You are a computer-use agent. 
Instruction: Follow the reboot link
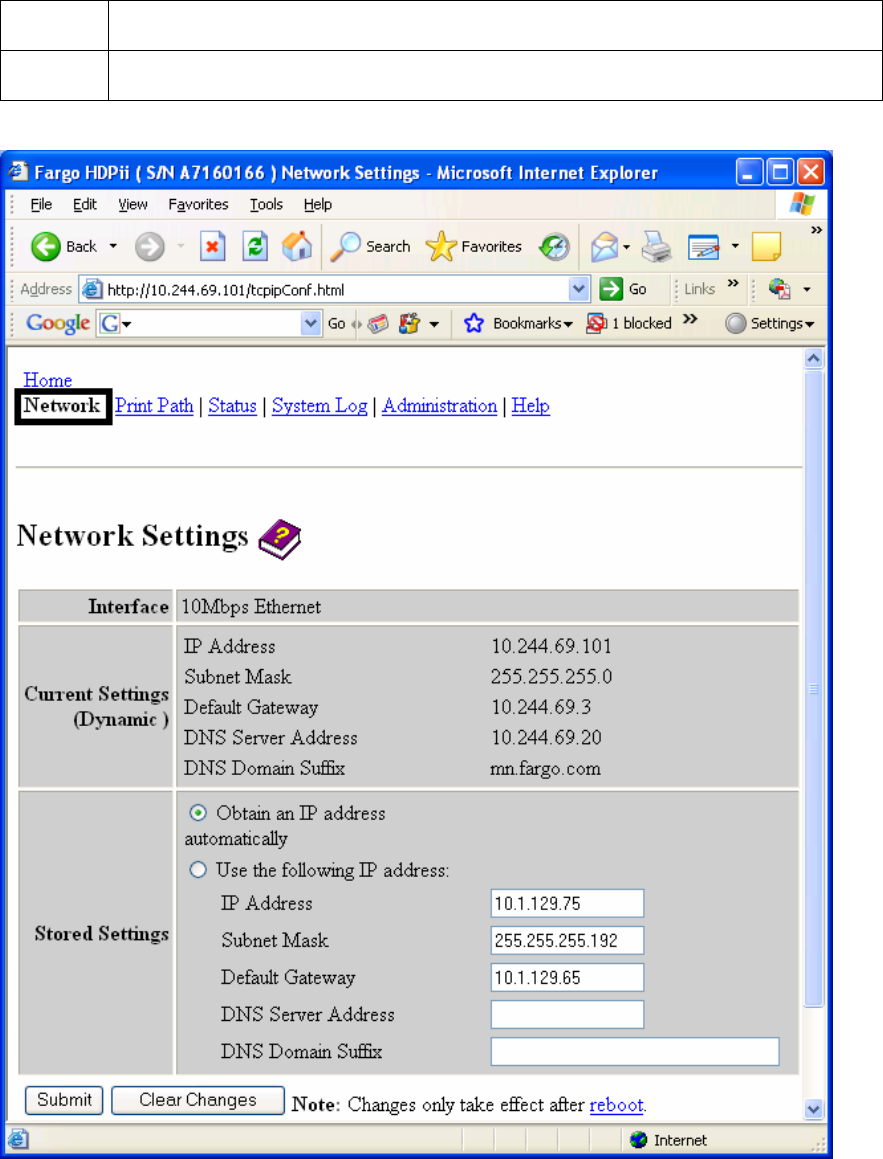pos(616,1105)
